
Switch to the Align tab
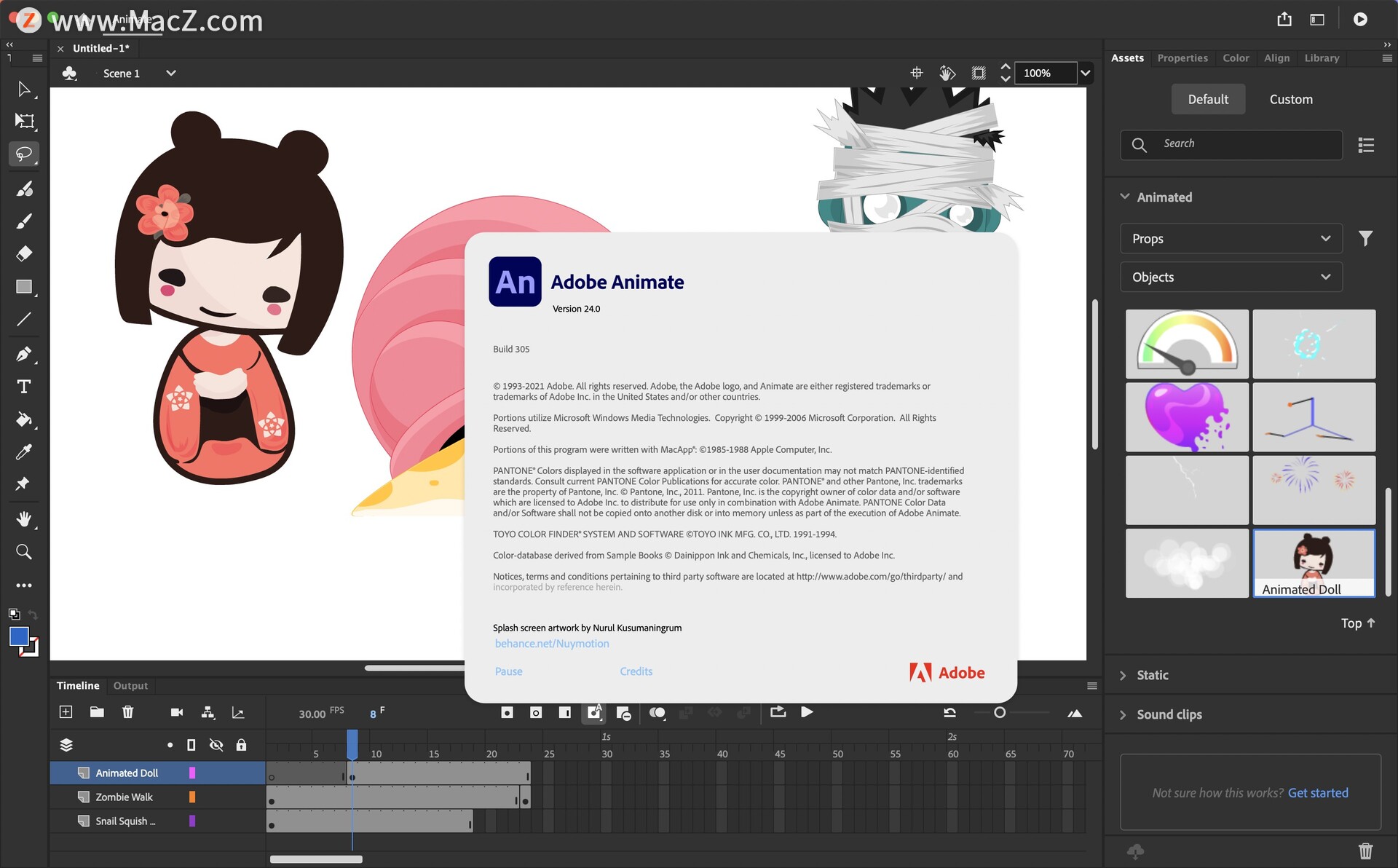[1276, 58]
